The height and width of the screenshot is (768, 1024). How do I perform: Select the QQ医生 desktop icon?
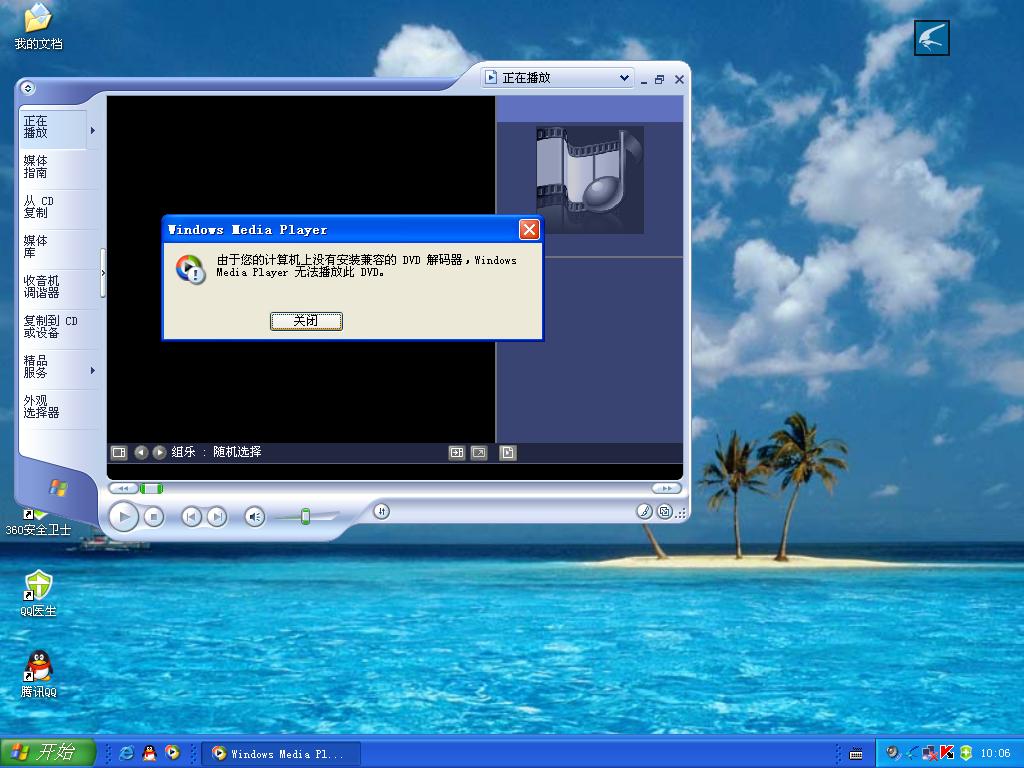coord(38,594)
